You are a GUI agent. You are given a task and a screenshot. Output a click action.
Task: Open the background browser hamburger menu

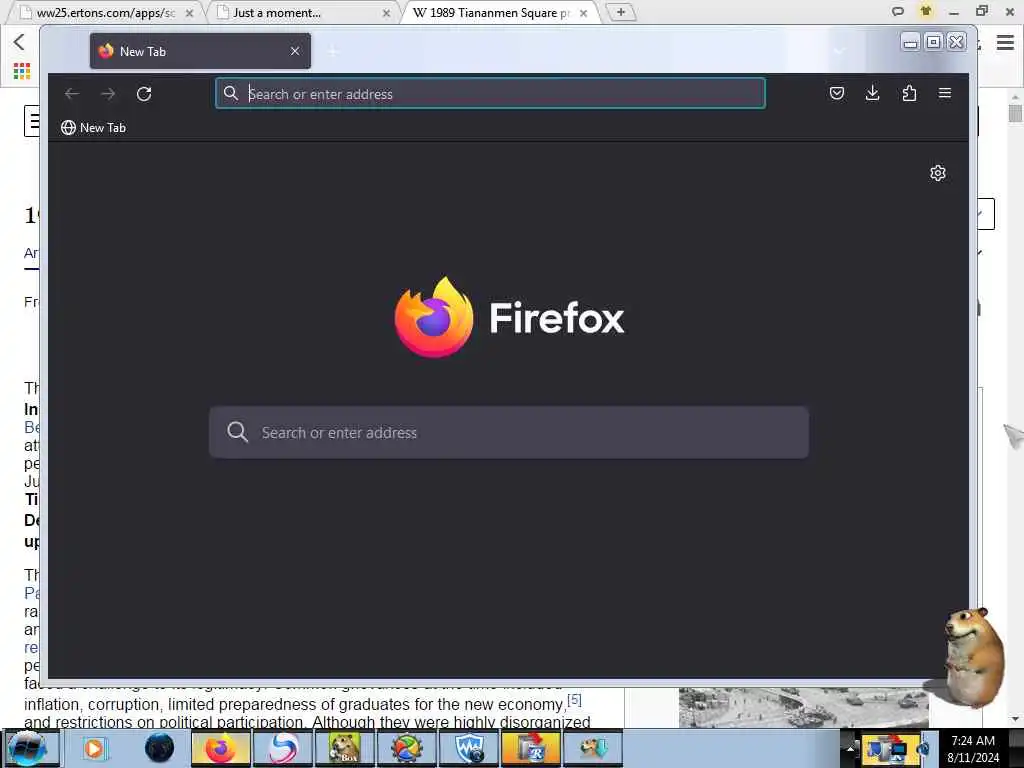(1005, 43)
